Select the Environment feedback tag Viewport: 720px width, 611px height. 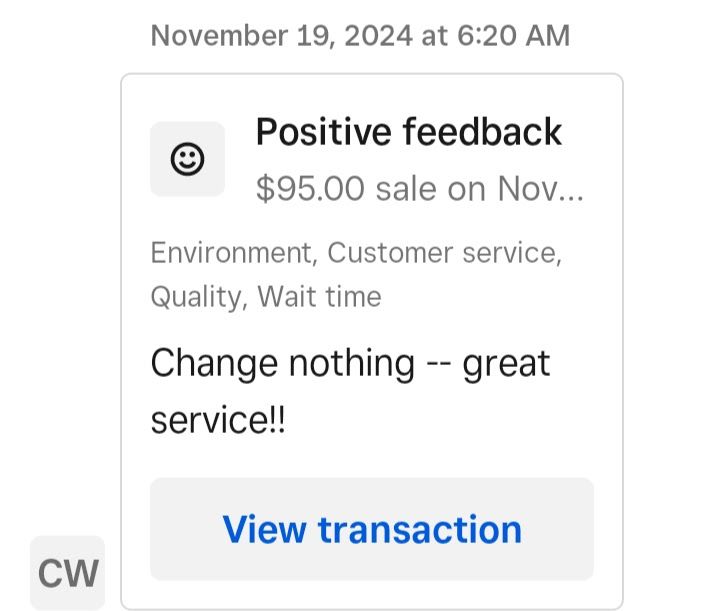point(231,253)
